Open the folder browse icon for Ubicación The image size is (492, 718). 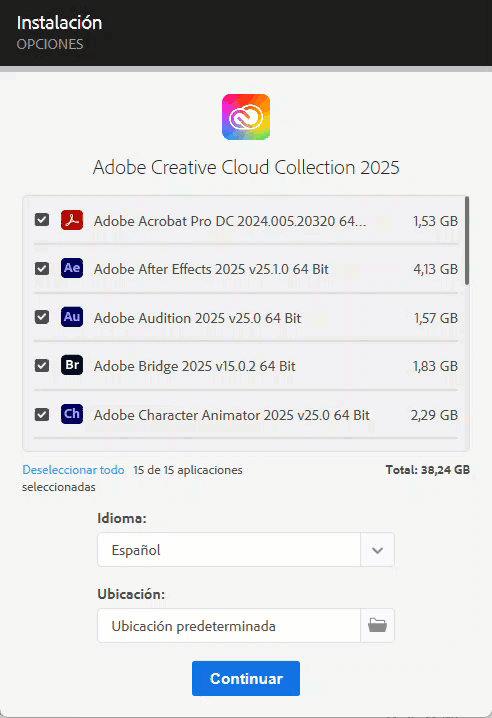click(377, 626)
